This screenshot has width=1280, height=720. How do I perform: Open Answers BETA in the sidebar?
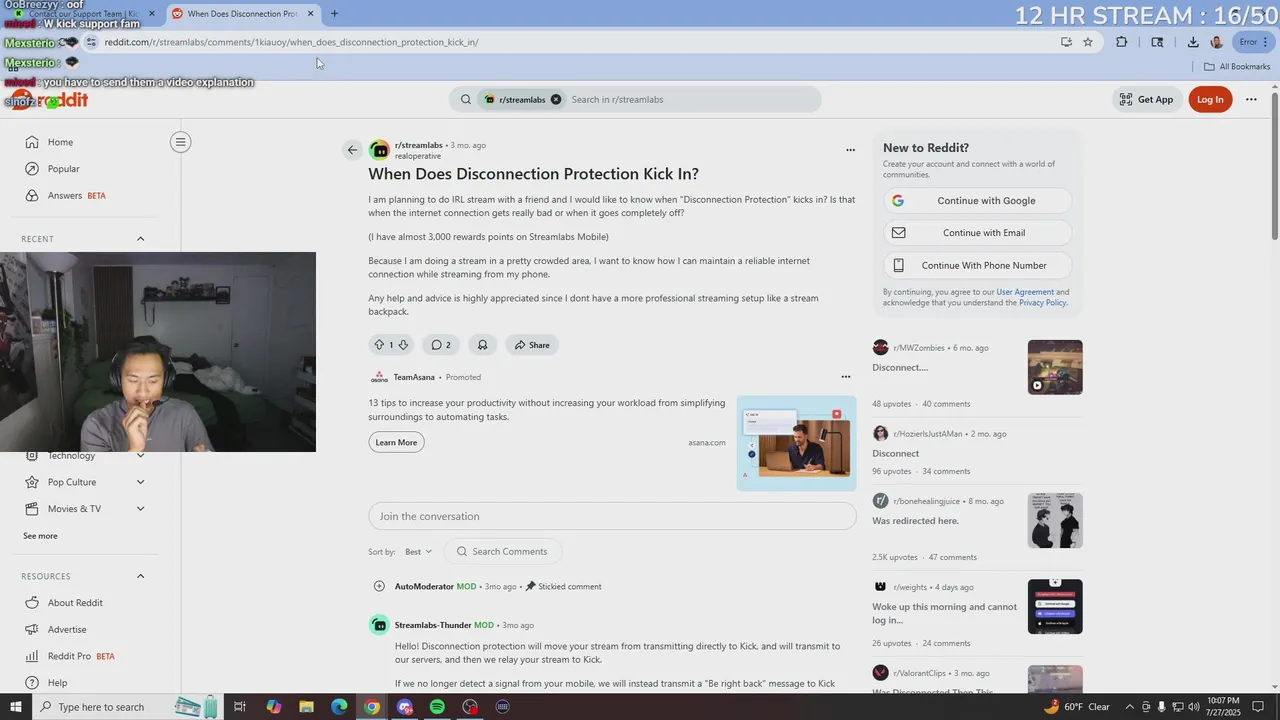tap(76, 196)
